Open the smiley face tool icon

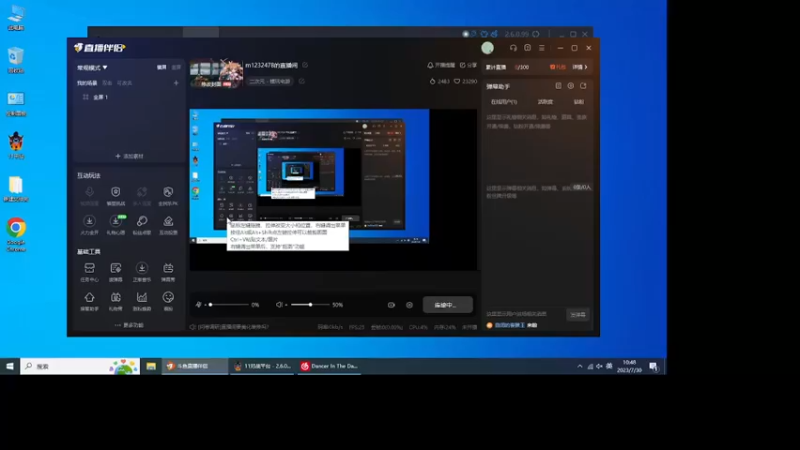tap(168, 297)
